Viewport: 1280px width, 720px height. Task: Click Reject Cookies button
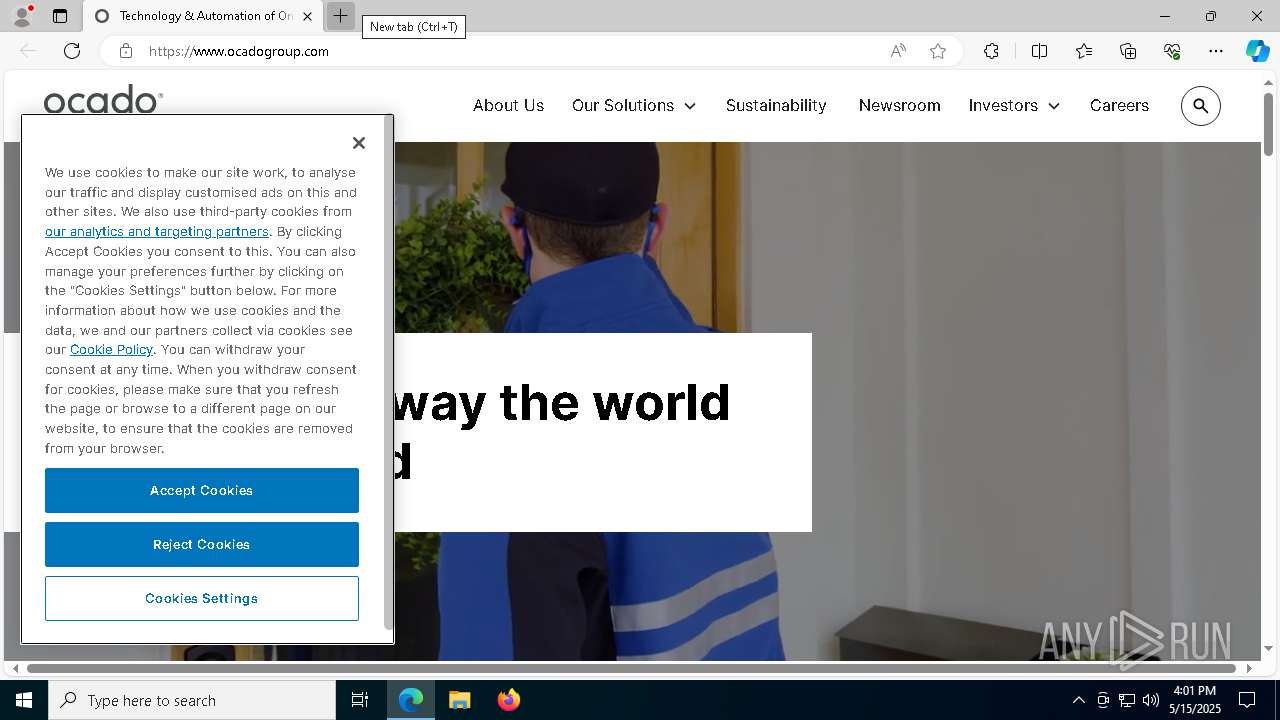tap(202, 545)
